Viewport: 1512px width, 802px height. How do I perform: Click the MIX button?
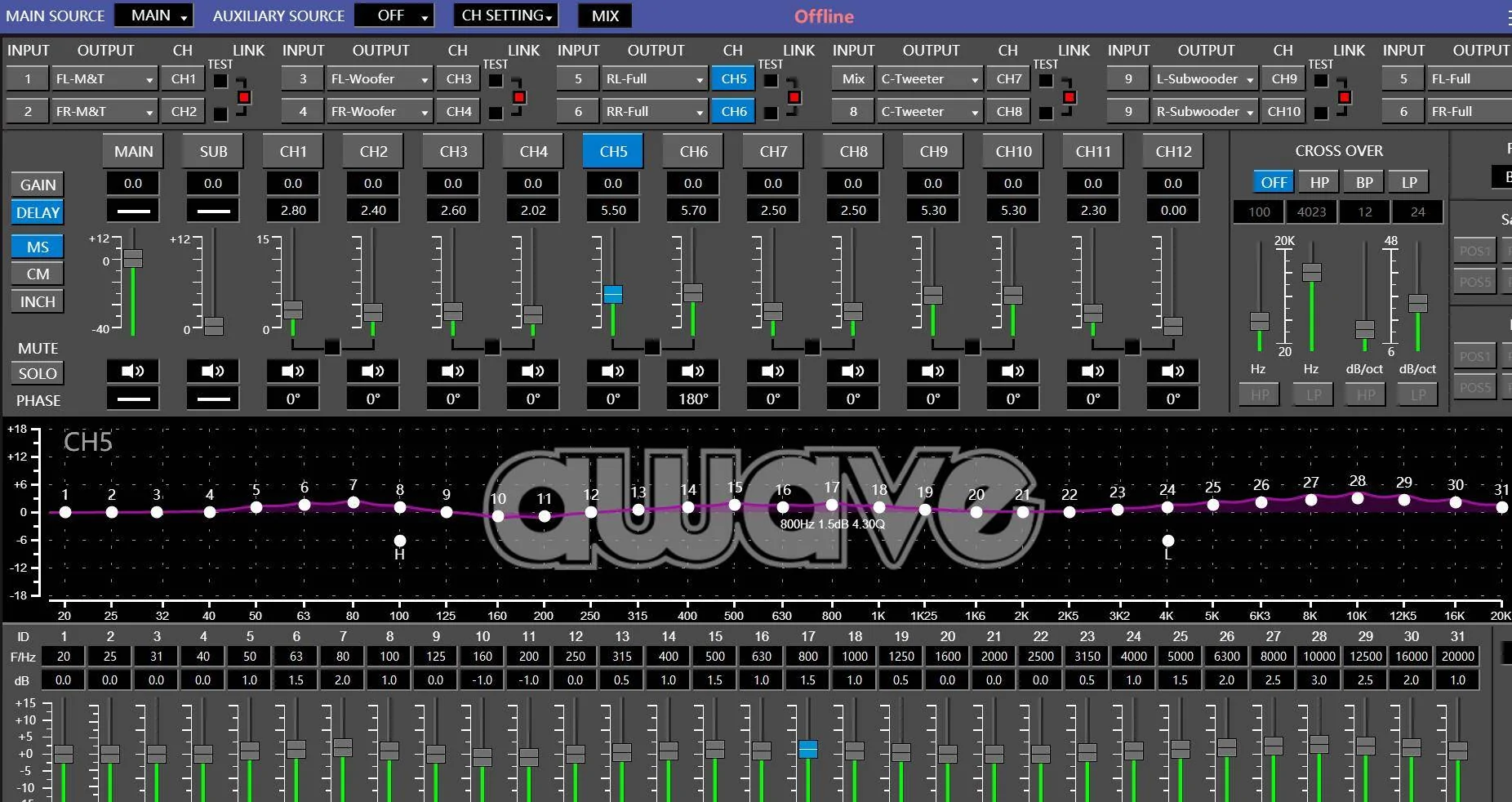(605, 16)
